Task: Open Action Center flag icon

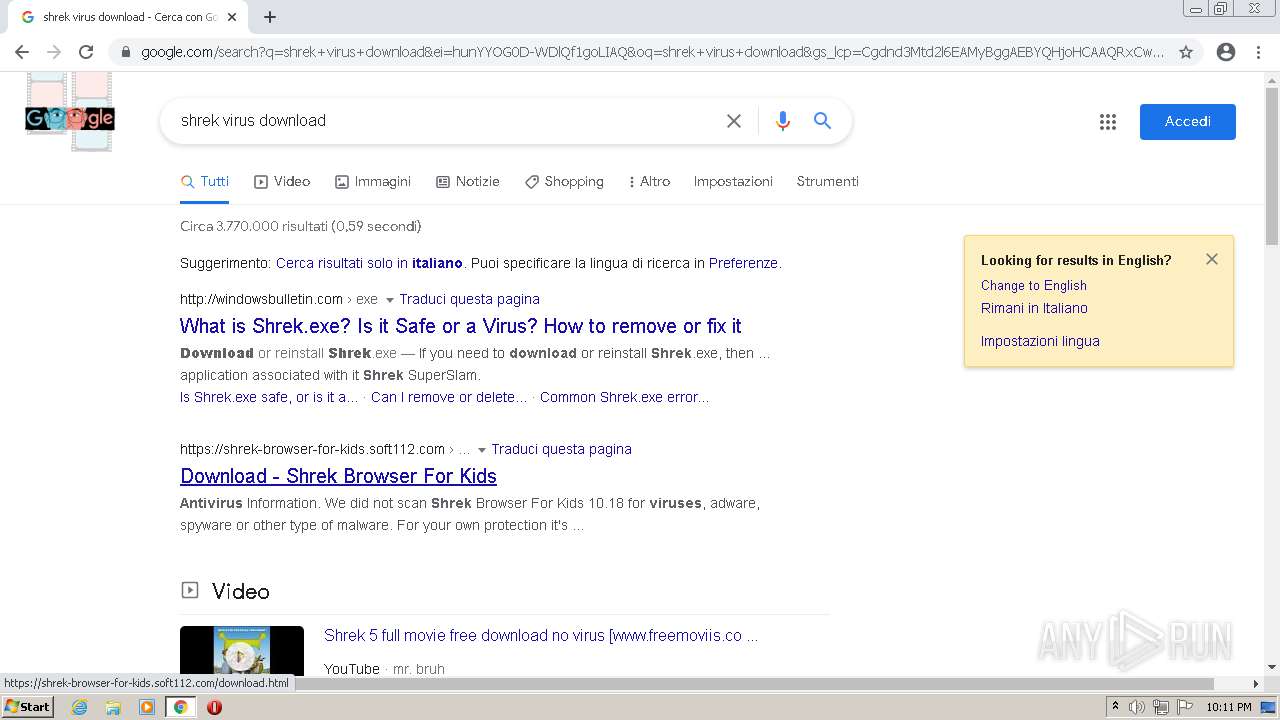Action: tap(1185, 707)
